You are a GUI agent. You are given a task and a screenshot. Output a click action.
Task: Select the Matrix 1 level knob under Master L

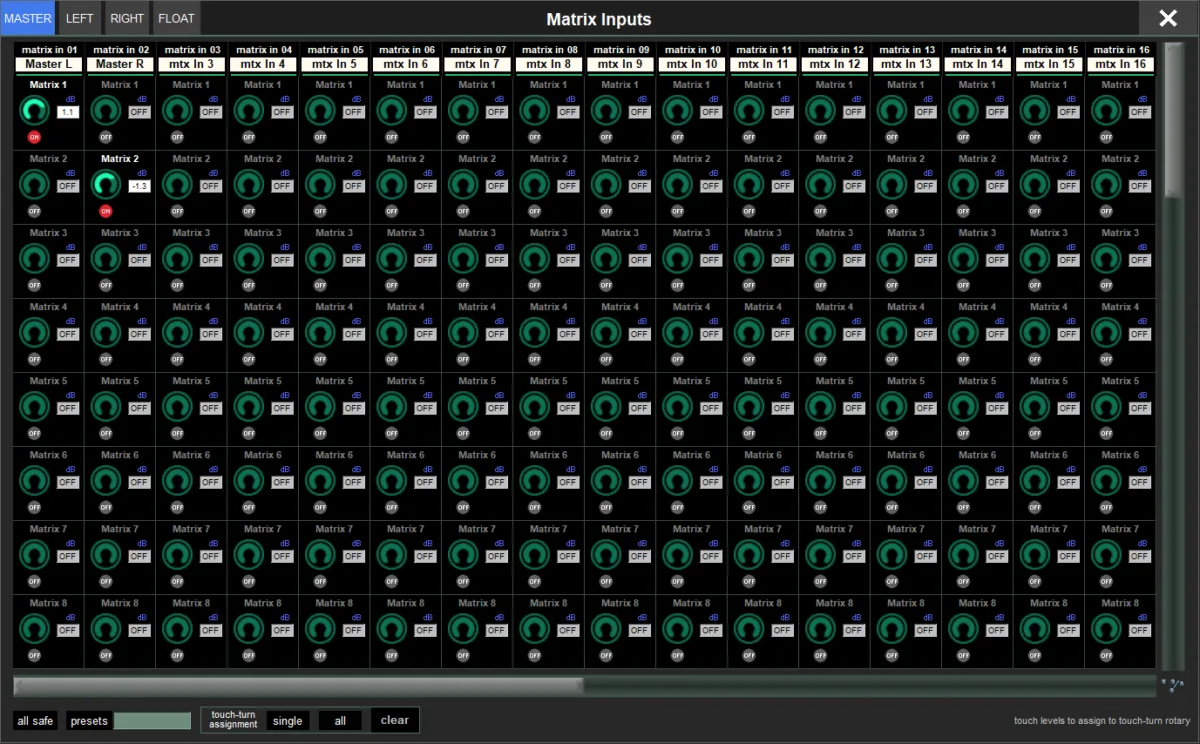pos(35,110)
